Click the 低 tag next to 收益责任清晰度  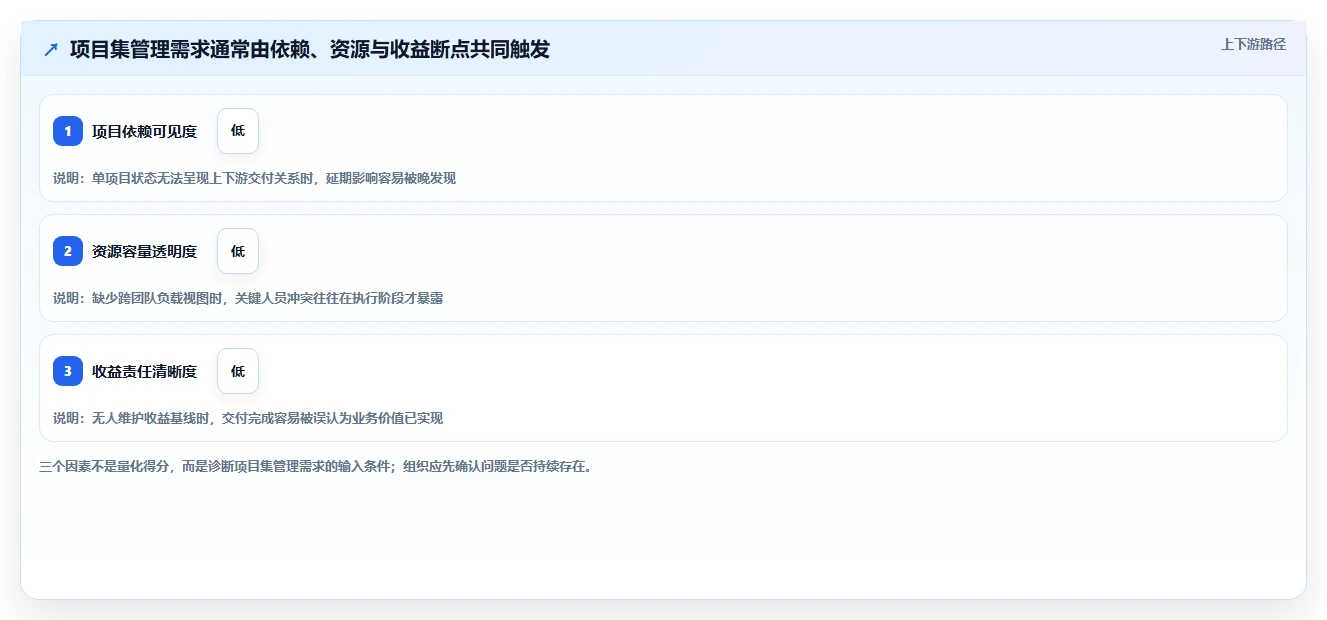click(x=238, y=371)
